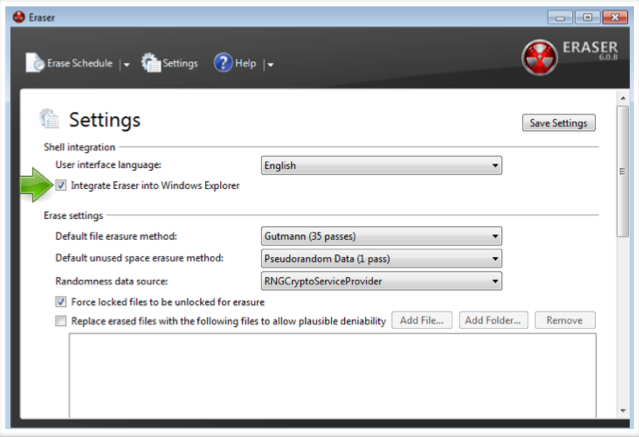
Task: Click the vertical scrollbar thumb
Action: click(623, 171)
